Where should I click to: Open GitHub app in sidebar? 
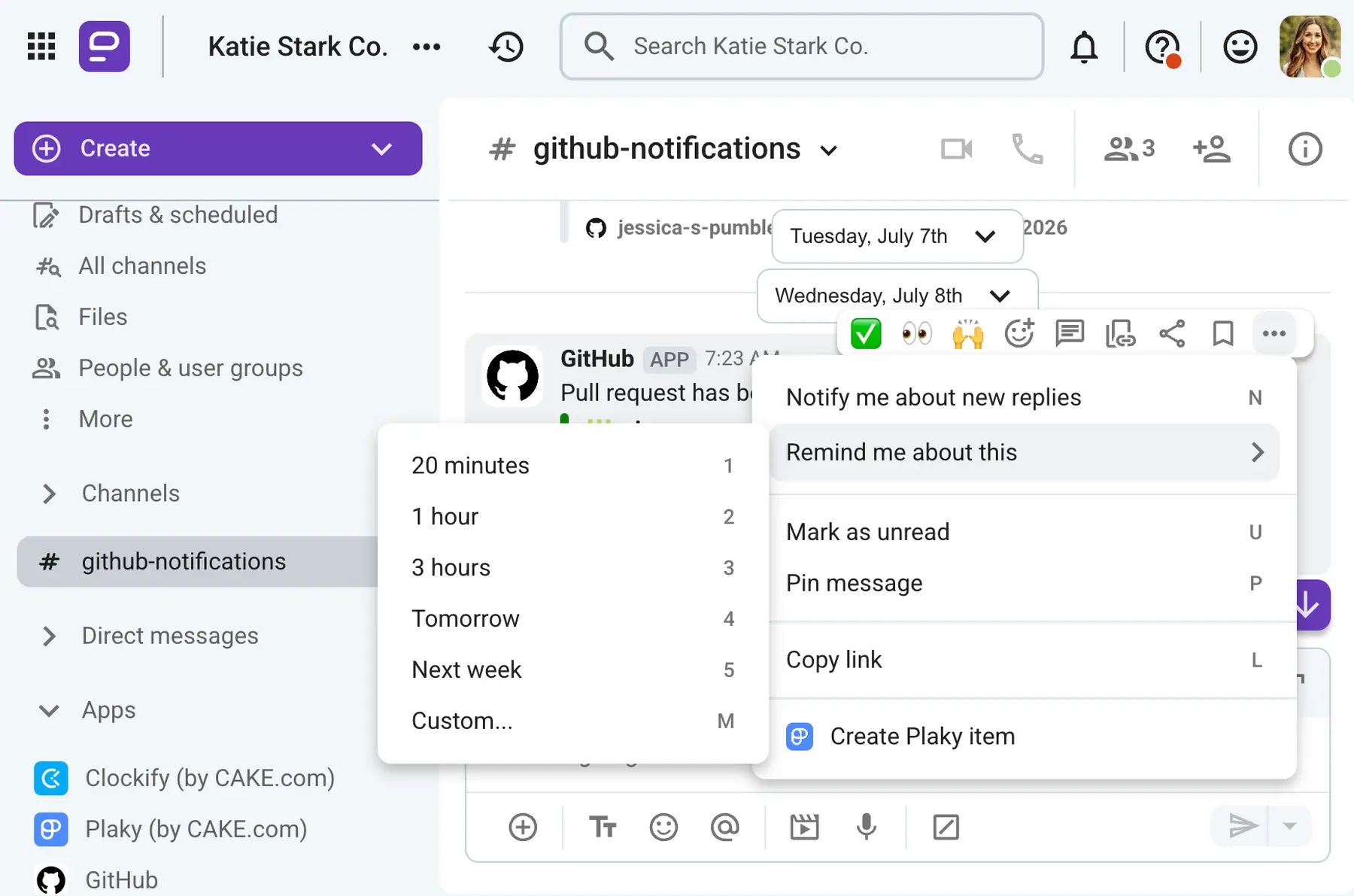click(x=96, y=879)
